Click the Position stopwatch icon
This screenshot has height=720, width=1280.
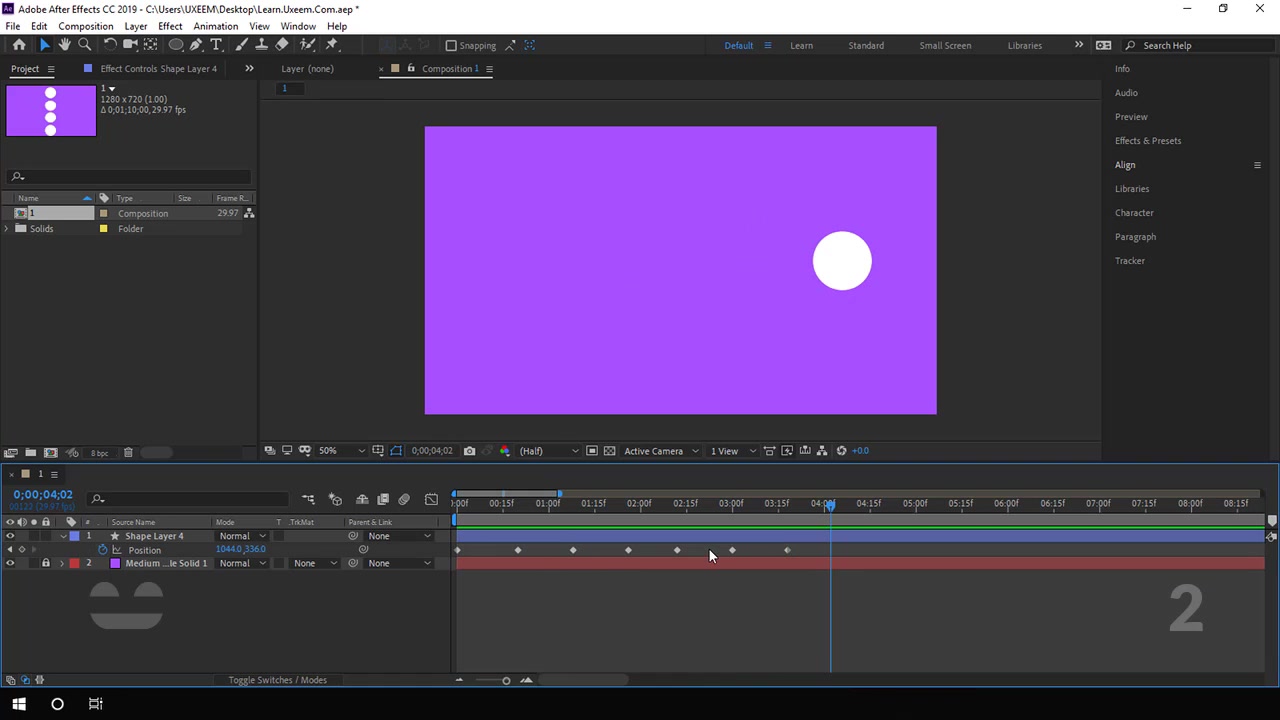102,550
